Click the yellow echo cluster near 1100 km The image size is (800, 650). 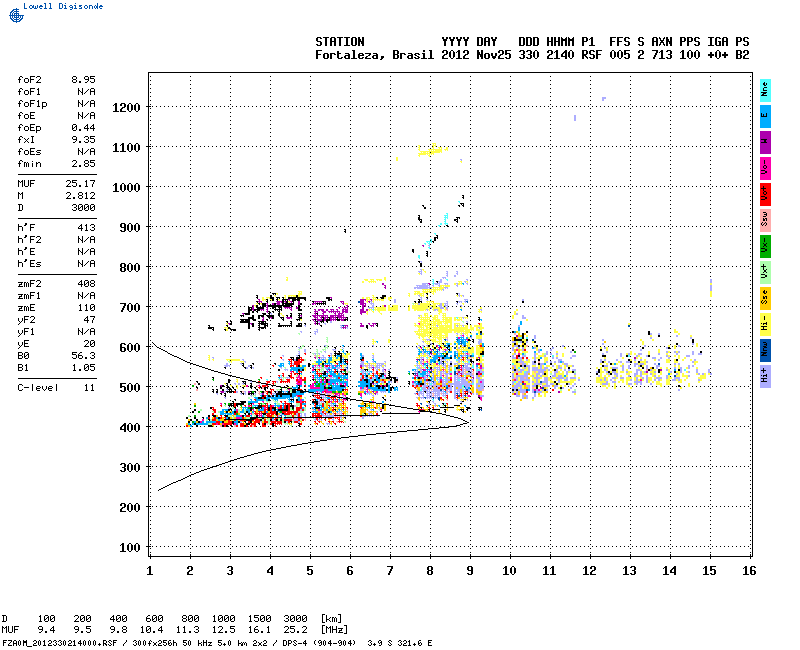[x=432, y=150]
